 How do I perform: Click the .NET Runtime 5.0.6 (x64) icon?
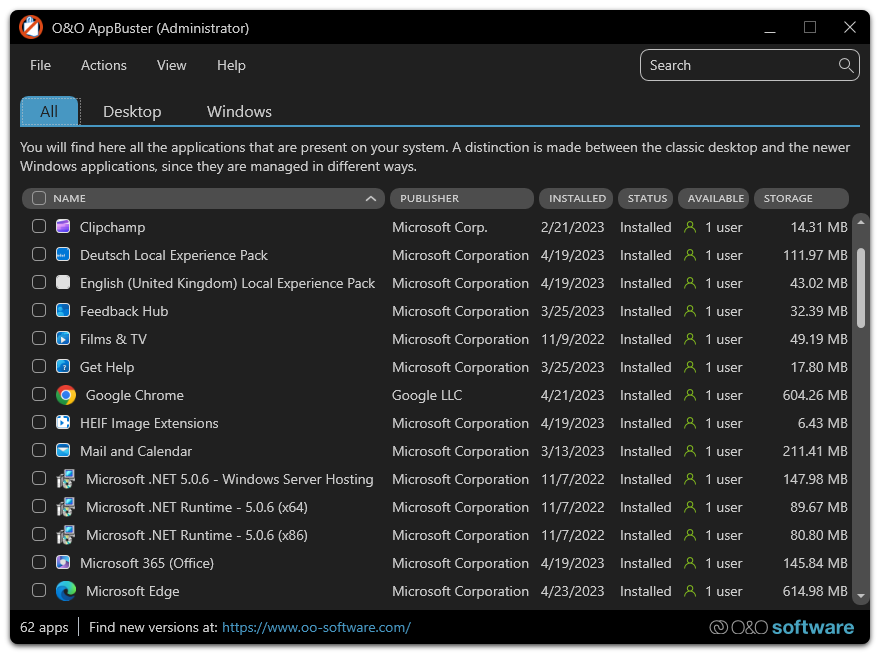pos(66,507)
